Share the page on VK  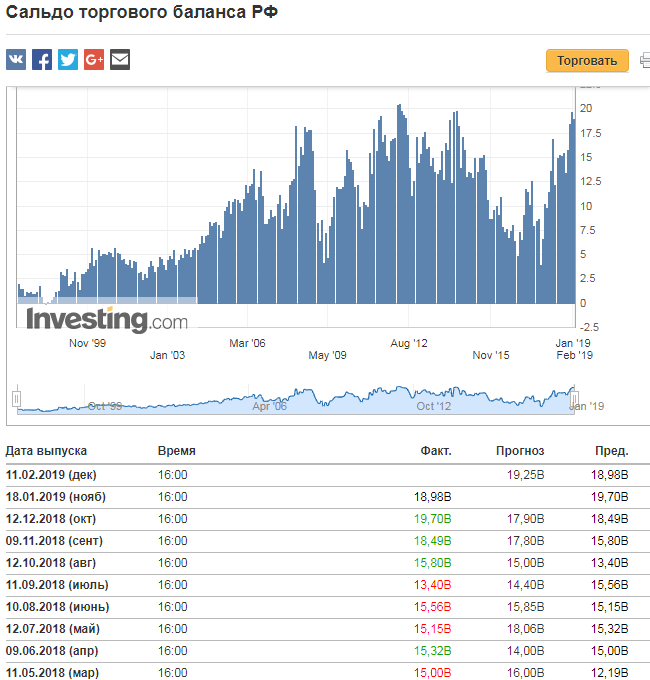coord(16,59)
